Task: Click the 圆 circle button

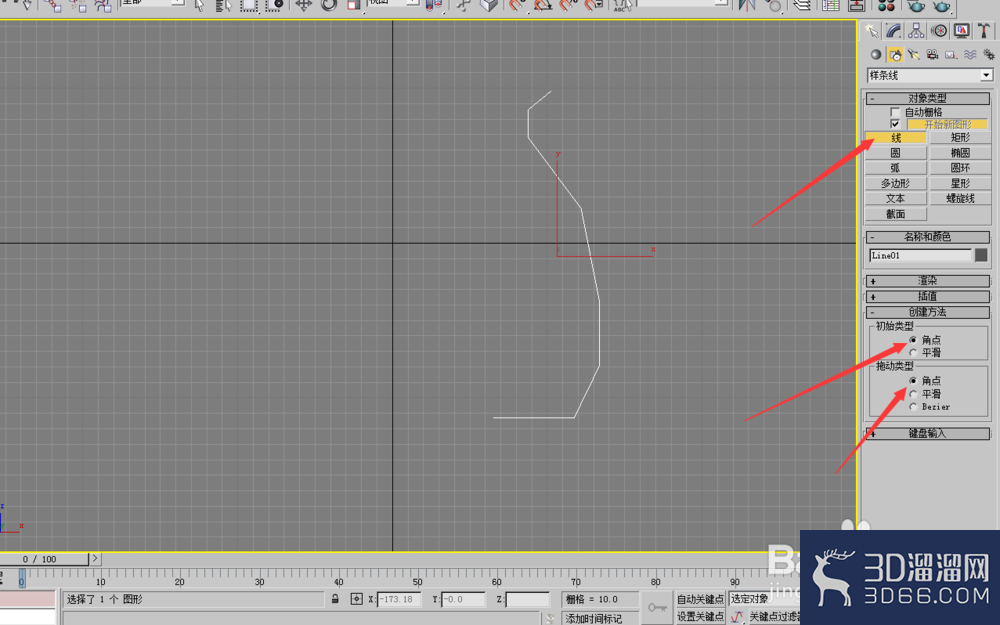Action: click(x=895, y=153)
